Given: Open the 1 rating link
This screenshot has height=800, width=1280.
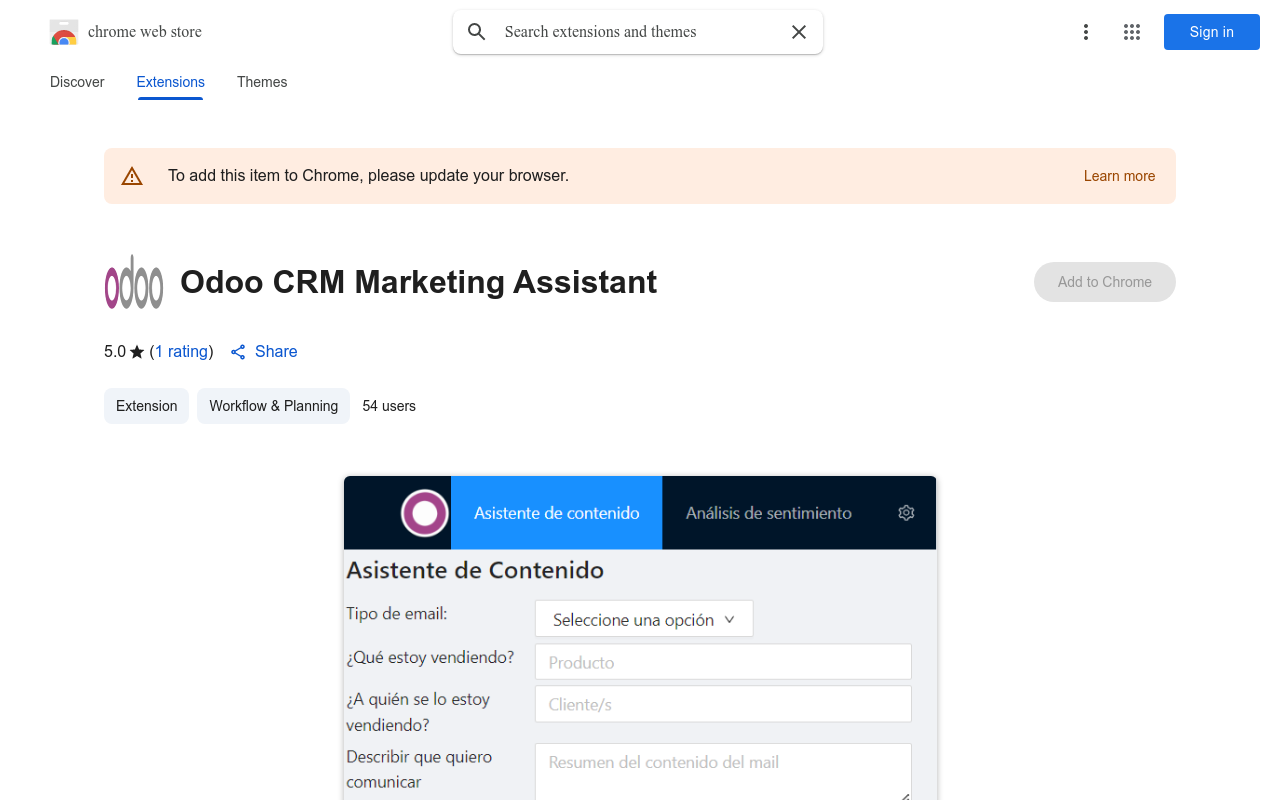Looking at the screenshot, I should (182, 352).
